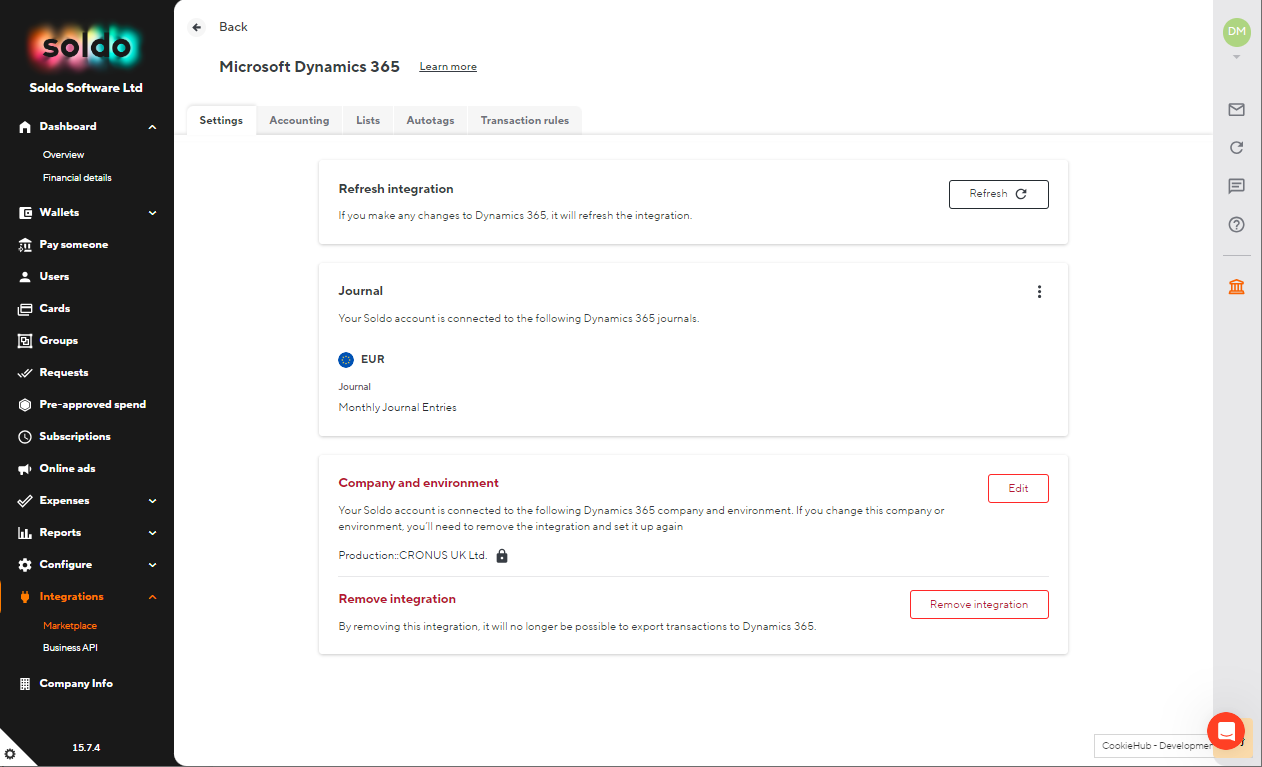This screenshot has width=1262, height=767.
Task: Click the Reports bar chart icon
Action: click(x=25, y=533)
